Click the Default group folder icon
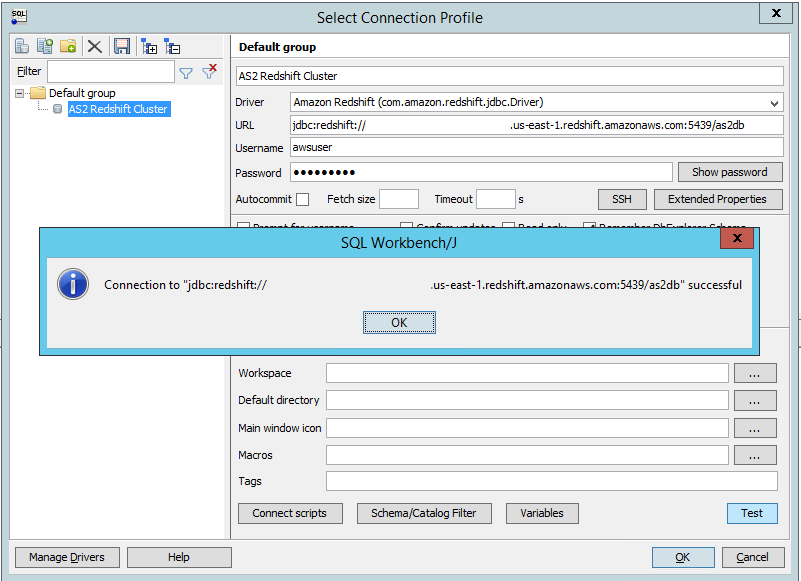Screen dimensions: 801x581 pos(38,93)
